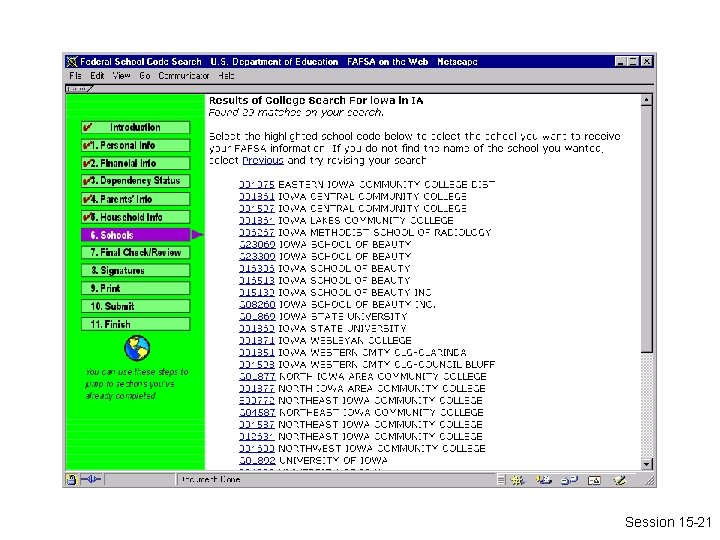Maximize the Netscape window
The width and height of the screenshot is (720, 540).
(x=633, y=62)
